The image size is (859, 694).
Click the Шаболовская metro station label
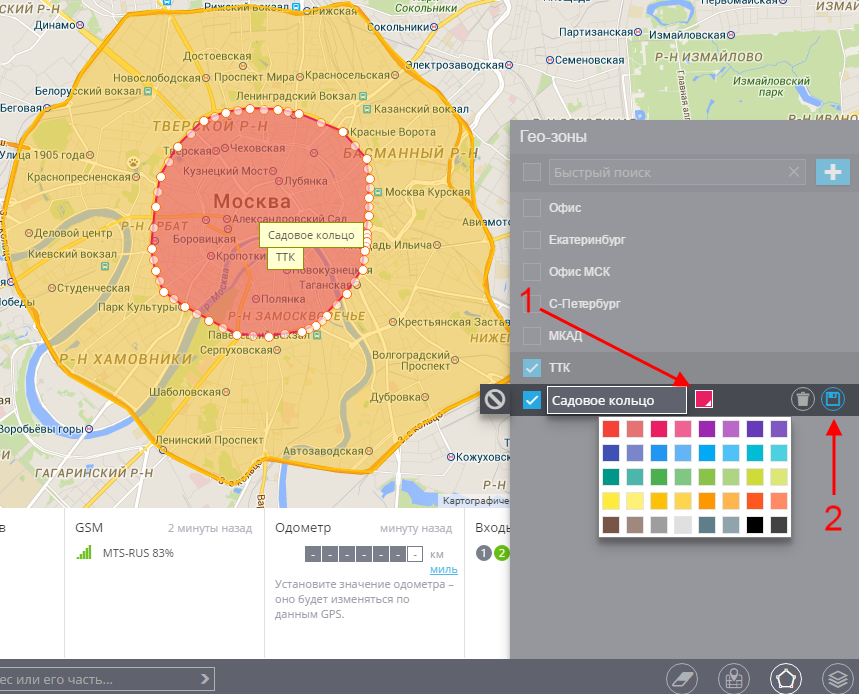pyautogui.click(x=185, y=392)
